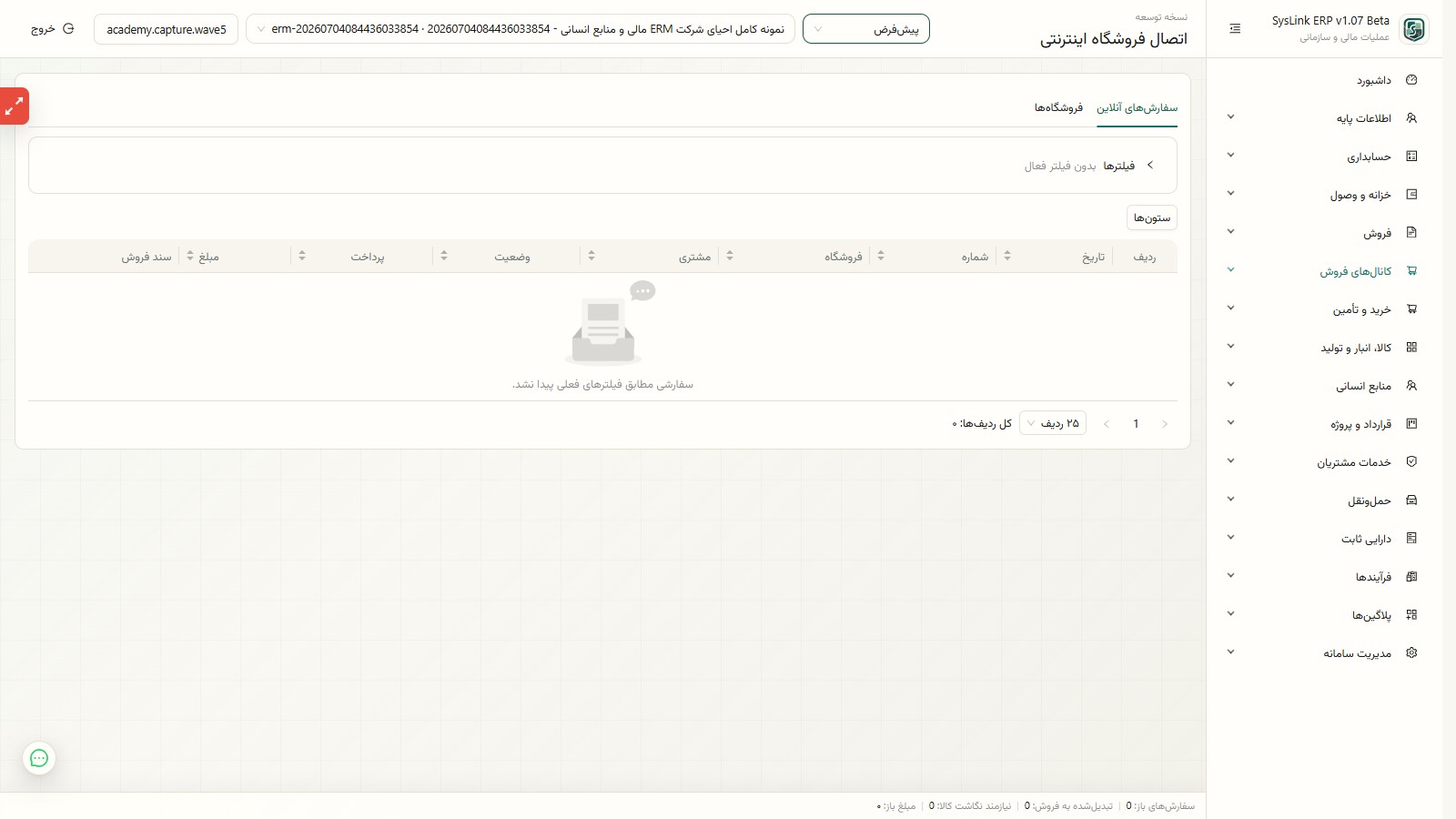Expand the منابع انسانی chevron
The image size is (1456, 819).
1230,385
